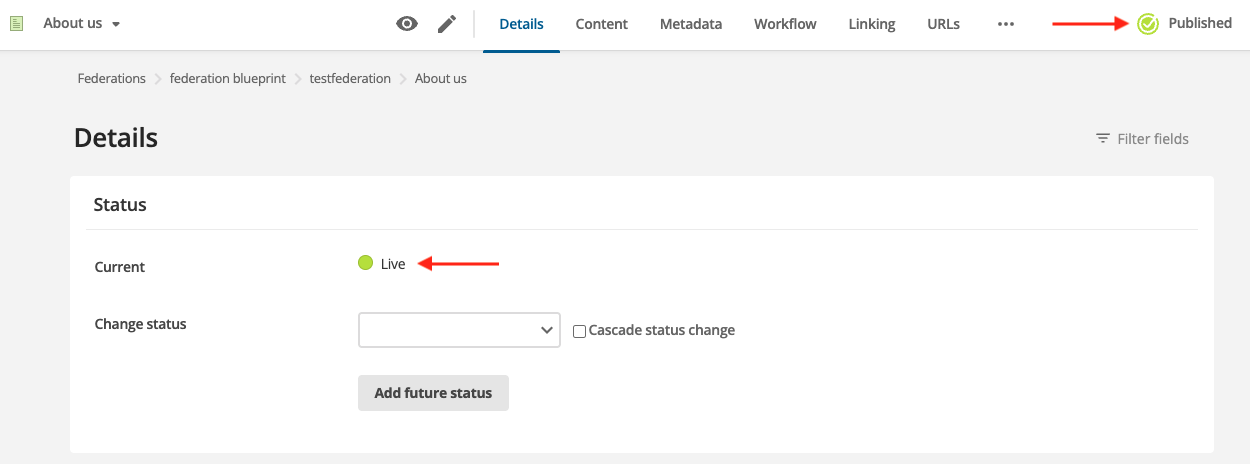Click the green Live status dot
Screen dimensions: 1250x464
[365, 263]
